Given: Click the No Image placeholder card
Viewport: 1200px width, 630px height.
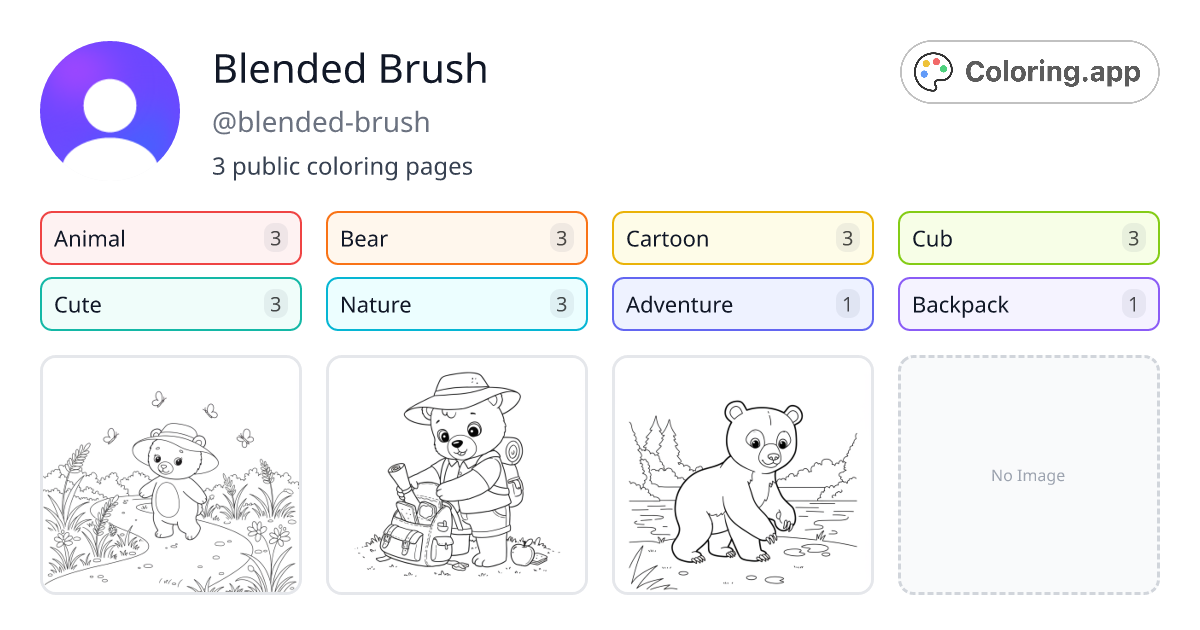Looking at the screenshot, I should pos(1028,475).
